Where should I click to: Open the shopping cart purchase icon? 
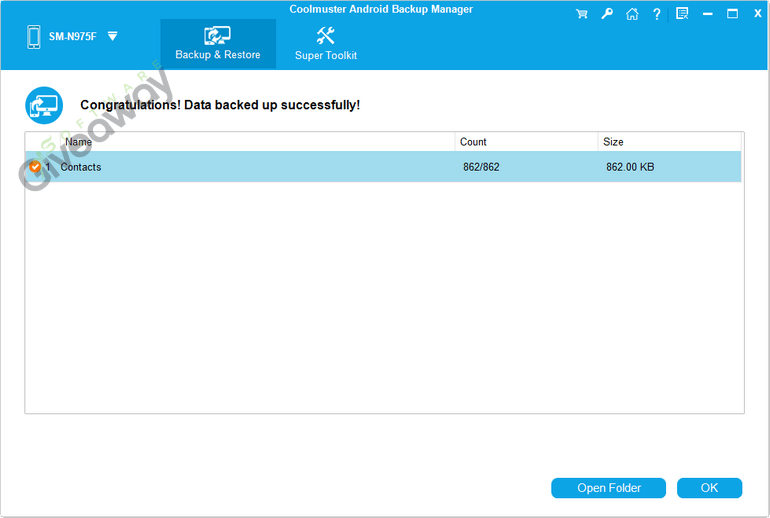[x=581, y=14]
